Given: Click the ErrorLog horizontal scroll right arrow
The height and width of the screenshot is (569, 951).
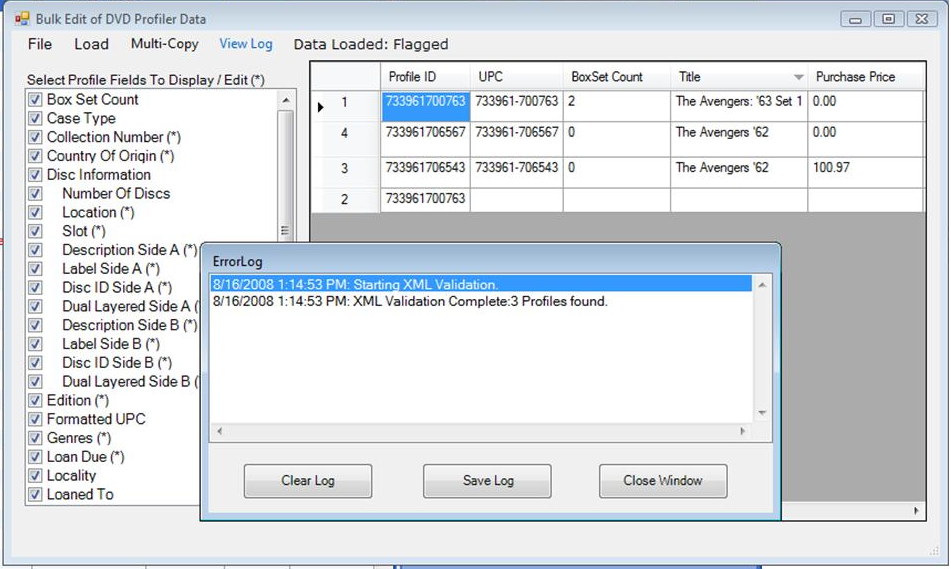Looking at the screenshot, I should tap(742, 431).
